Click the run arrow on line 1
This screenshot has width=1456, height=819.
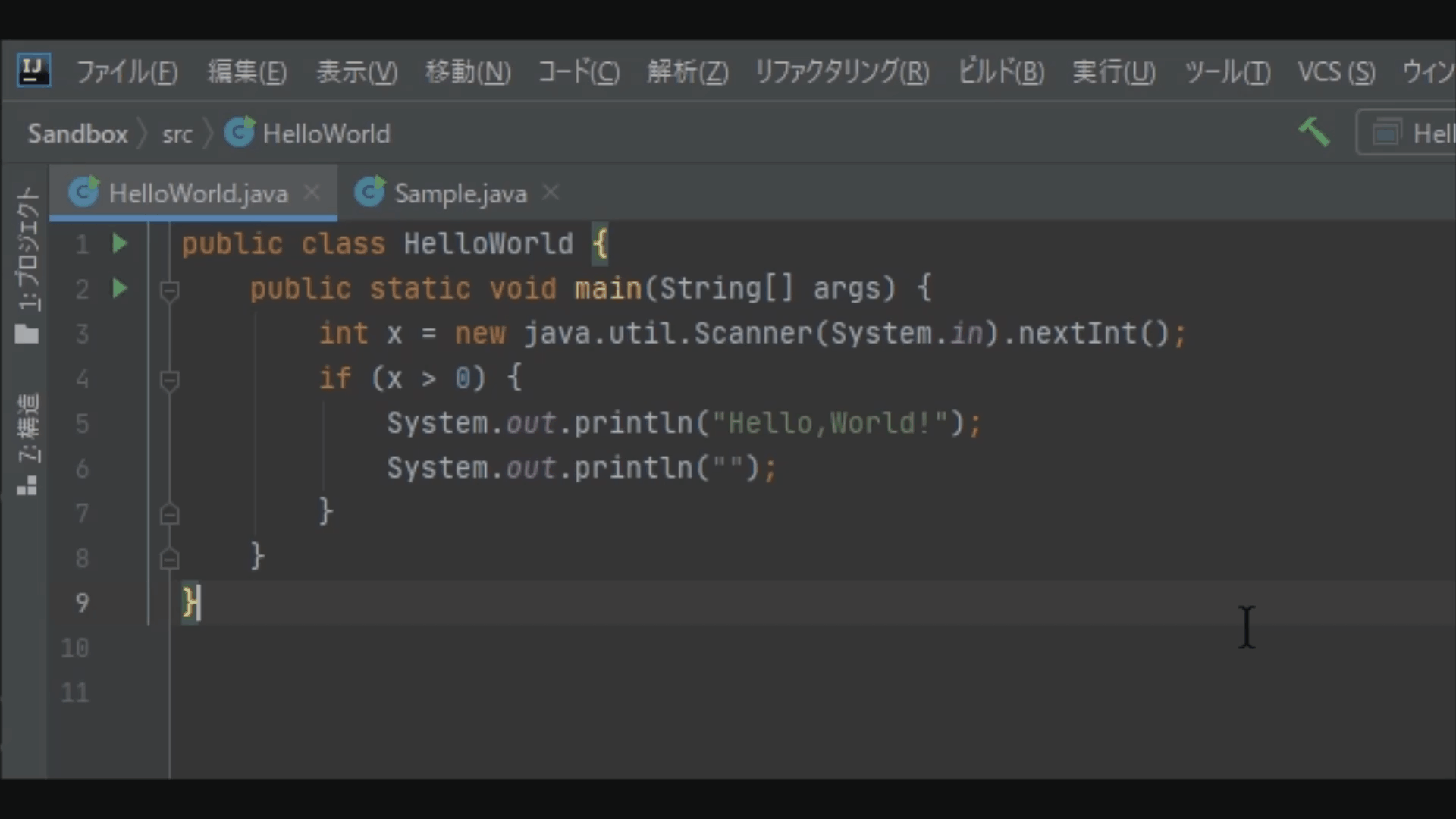(x=120, y=243)
